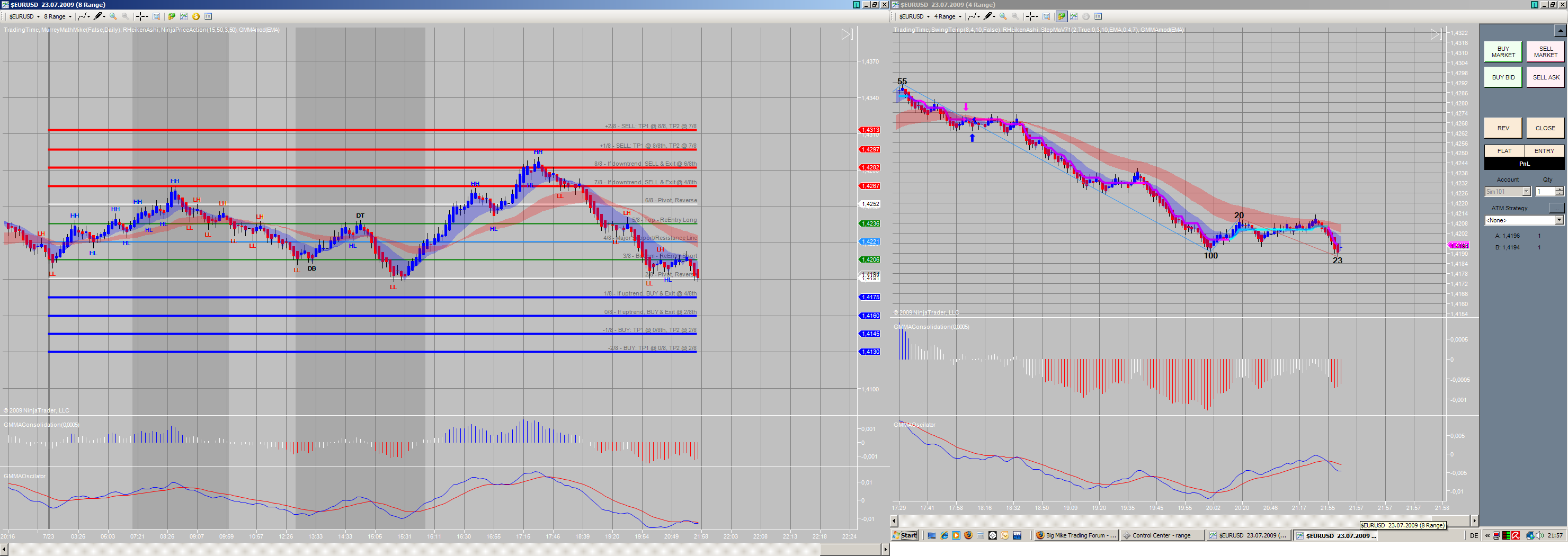Click the Show Desktop quick launch icon

[x=932, y=535]
